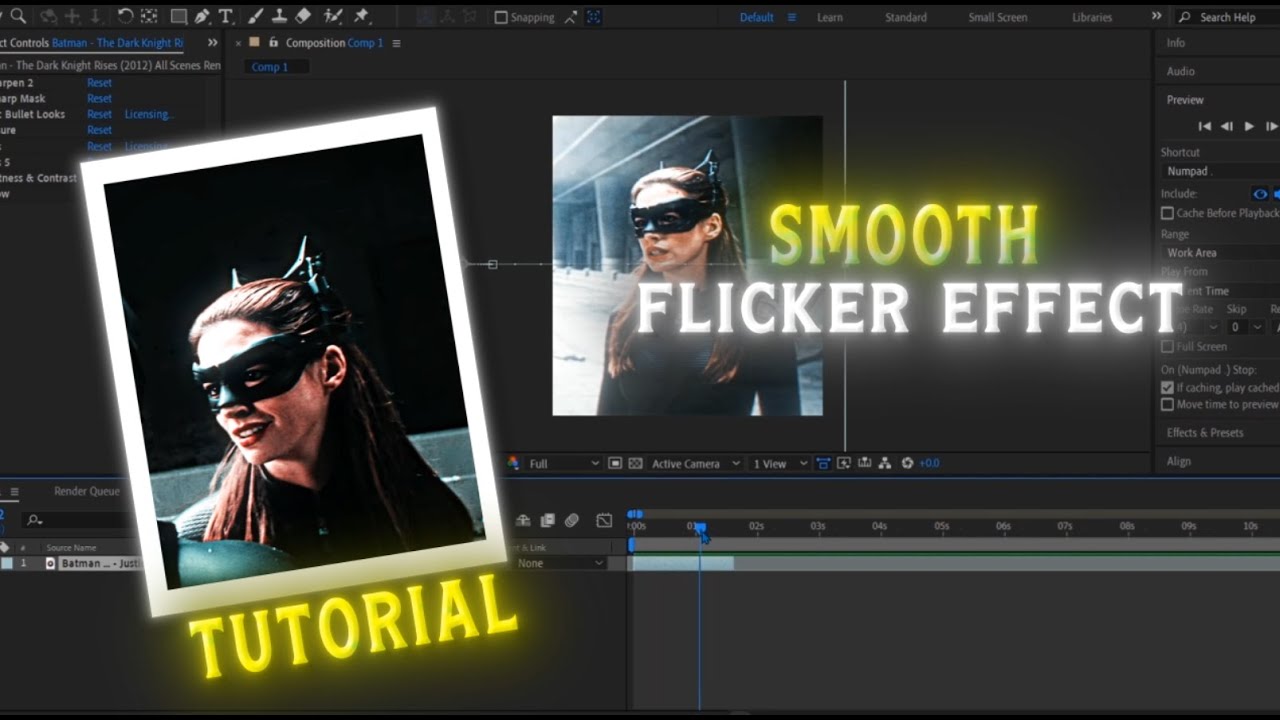Viewport: 1280px width, 720px height.
Task: Show more workspaces with the double chevron
Action: [1157, 17]
